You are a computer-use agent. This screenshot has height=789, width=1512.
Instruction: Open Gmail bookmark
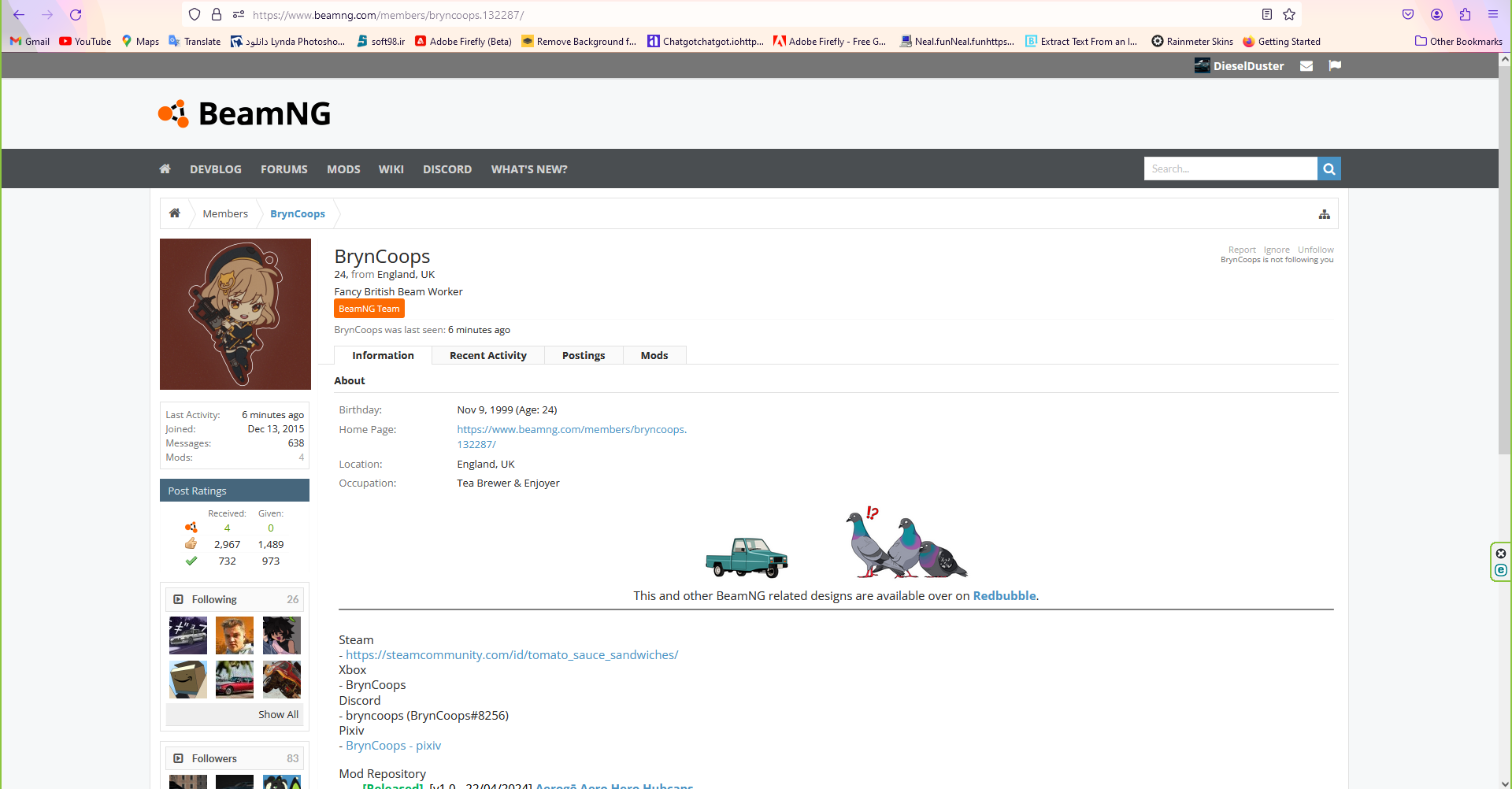[x=30, y=42]
